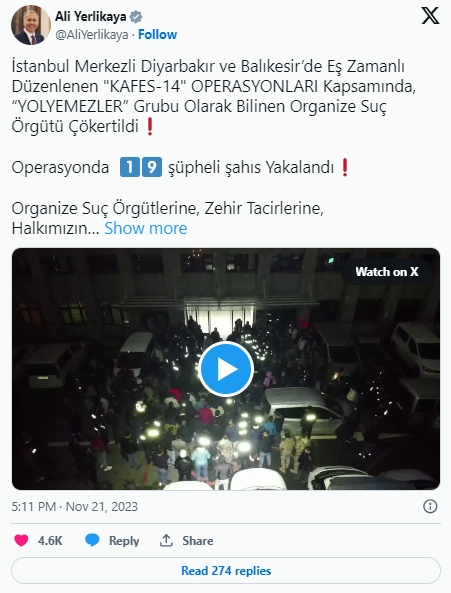
Task: Open Ali Yerlikaya's profile avatar
Action: click(31, 25)
